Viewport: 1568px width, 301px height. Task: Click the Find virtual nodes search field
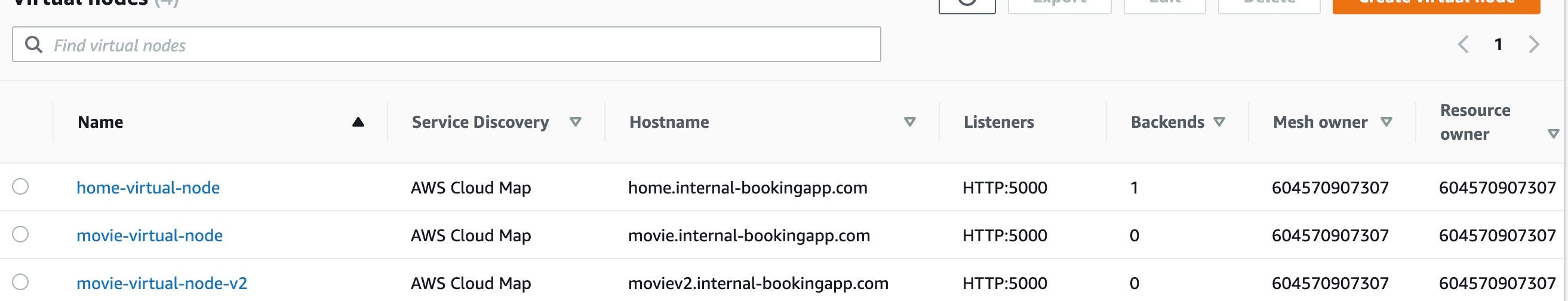(446, 44)
